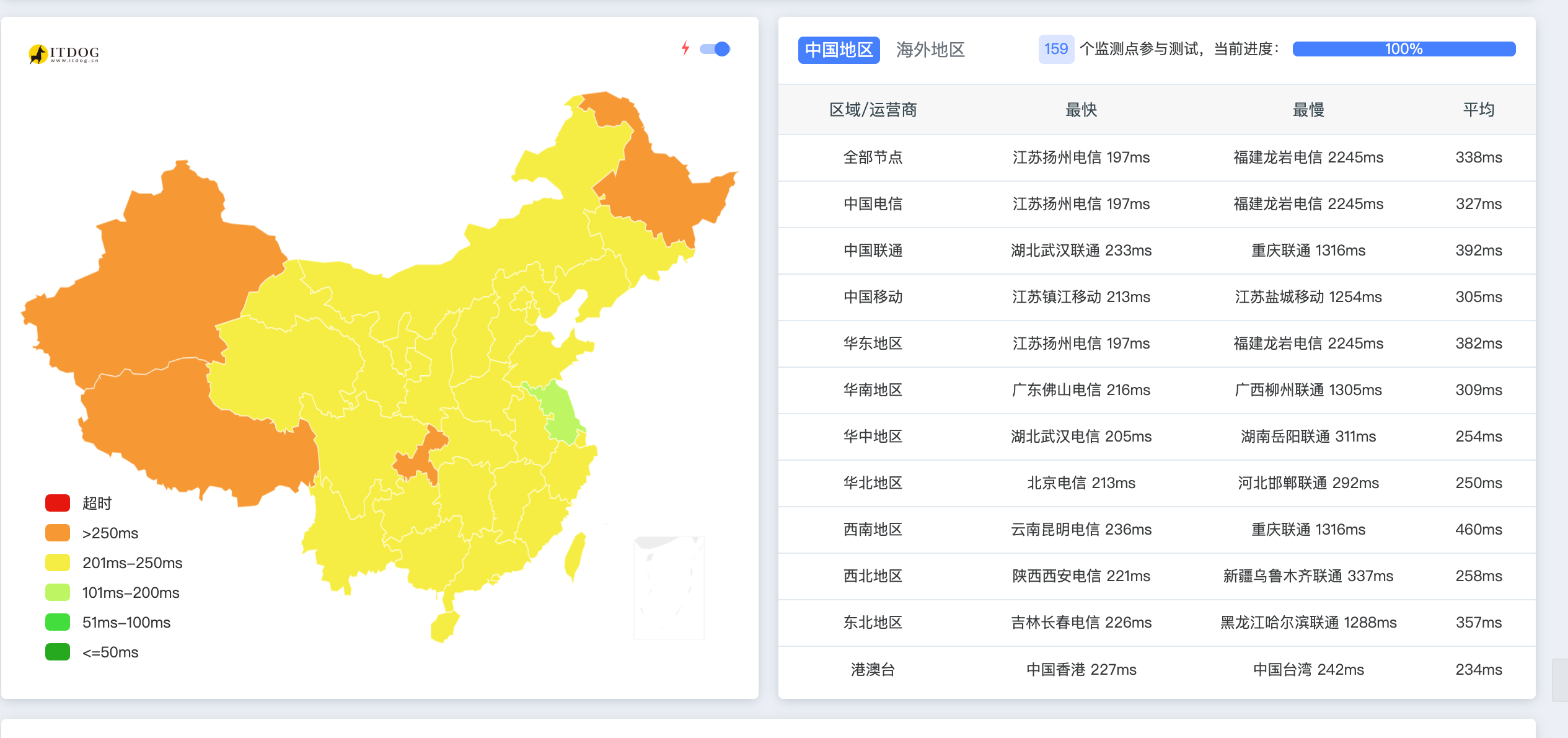The width and height of the screenshot is (1568, 738).
Task: Toggle the <=50ms dark green legend
Action: (58, 652)
